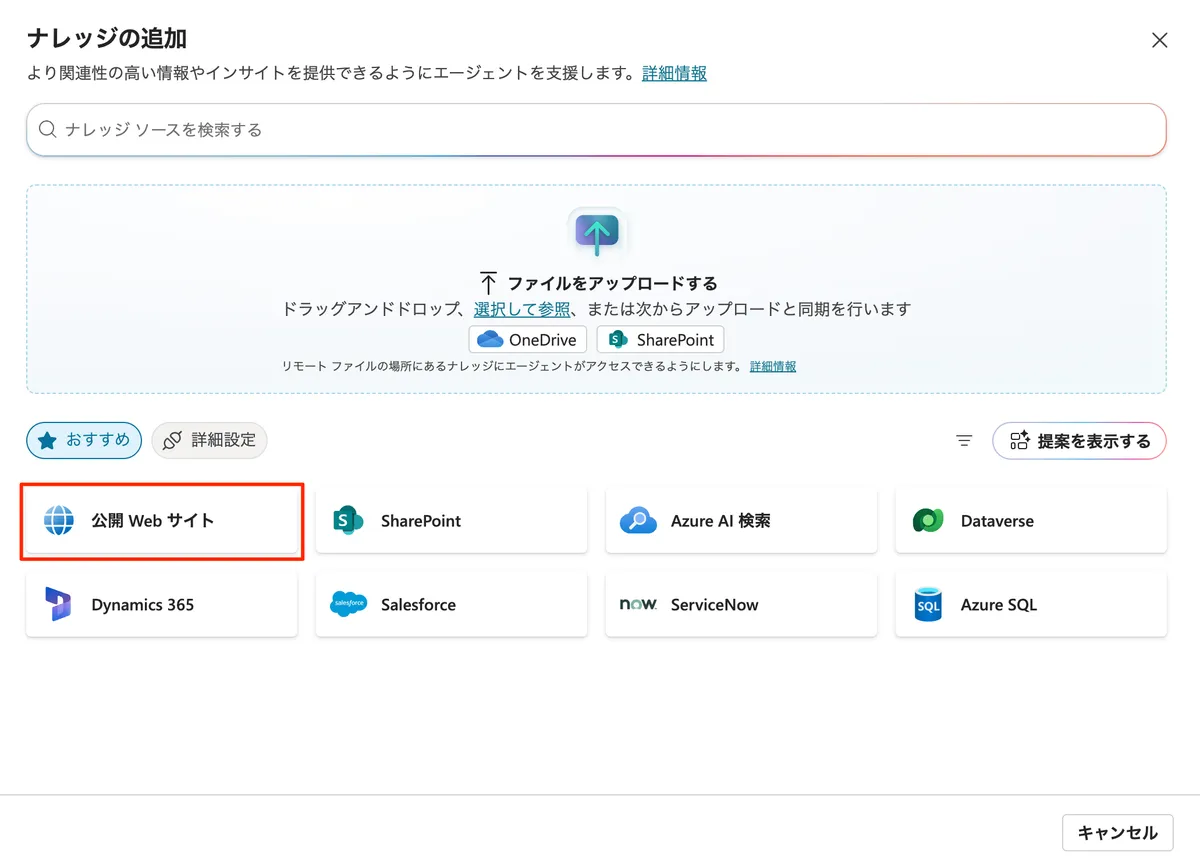Click the Dataverse green icon
Viewport: 1200px width, 867px height.
(x=928, y=521)
